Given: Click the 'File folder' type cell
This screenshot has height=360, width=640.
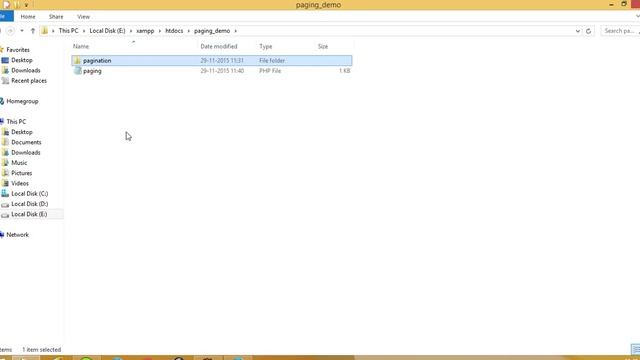Looking at the screenshot, I should [272, 60].
